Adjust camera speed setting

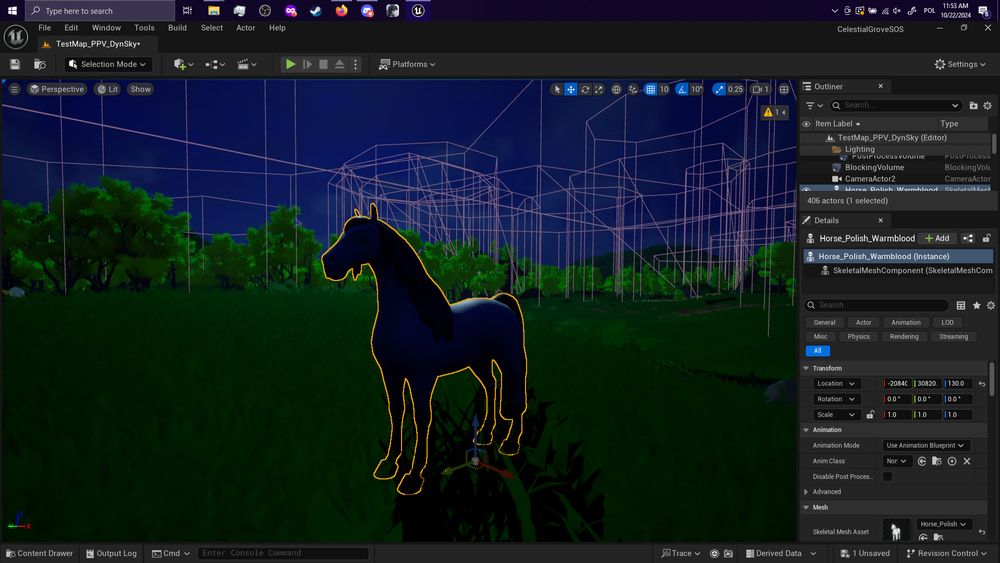761,89
